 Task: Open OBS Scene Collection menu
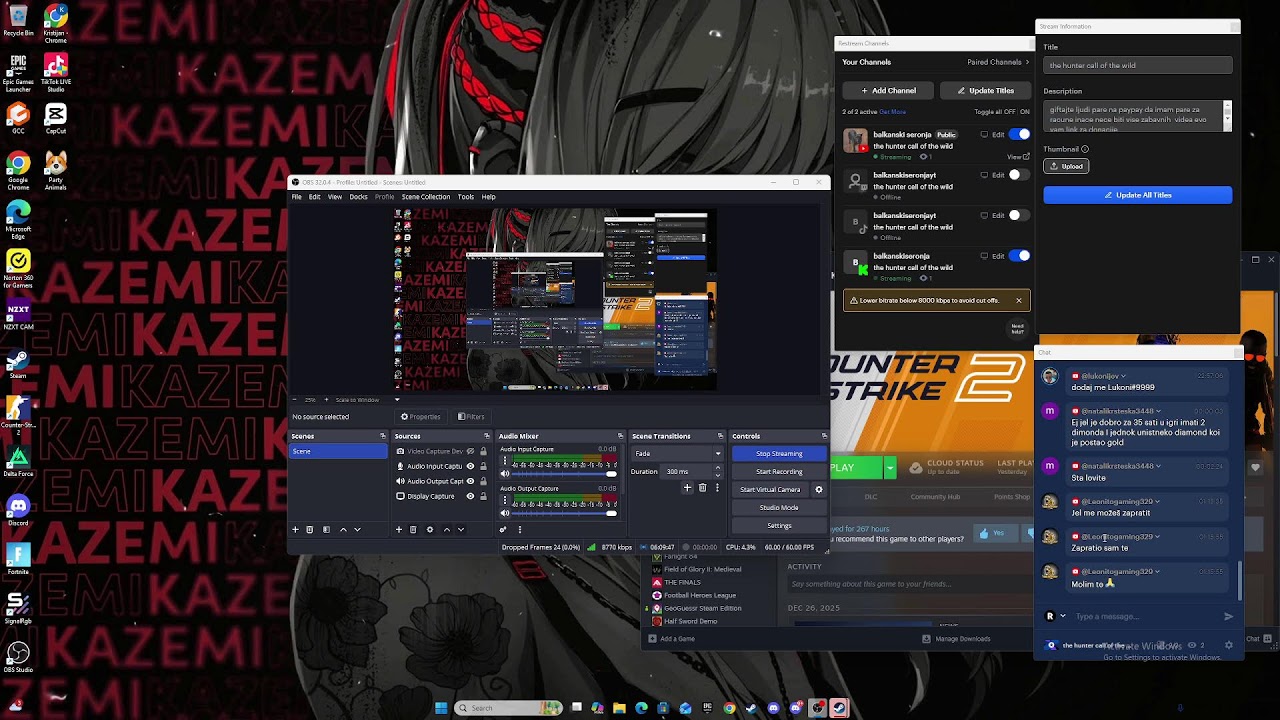coord(426,197)
